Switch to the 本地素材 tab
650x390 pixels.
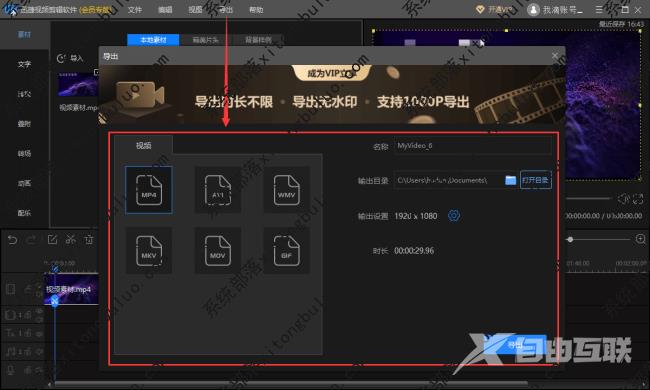point(153,40)
